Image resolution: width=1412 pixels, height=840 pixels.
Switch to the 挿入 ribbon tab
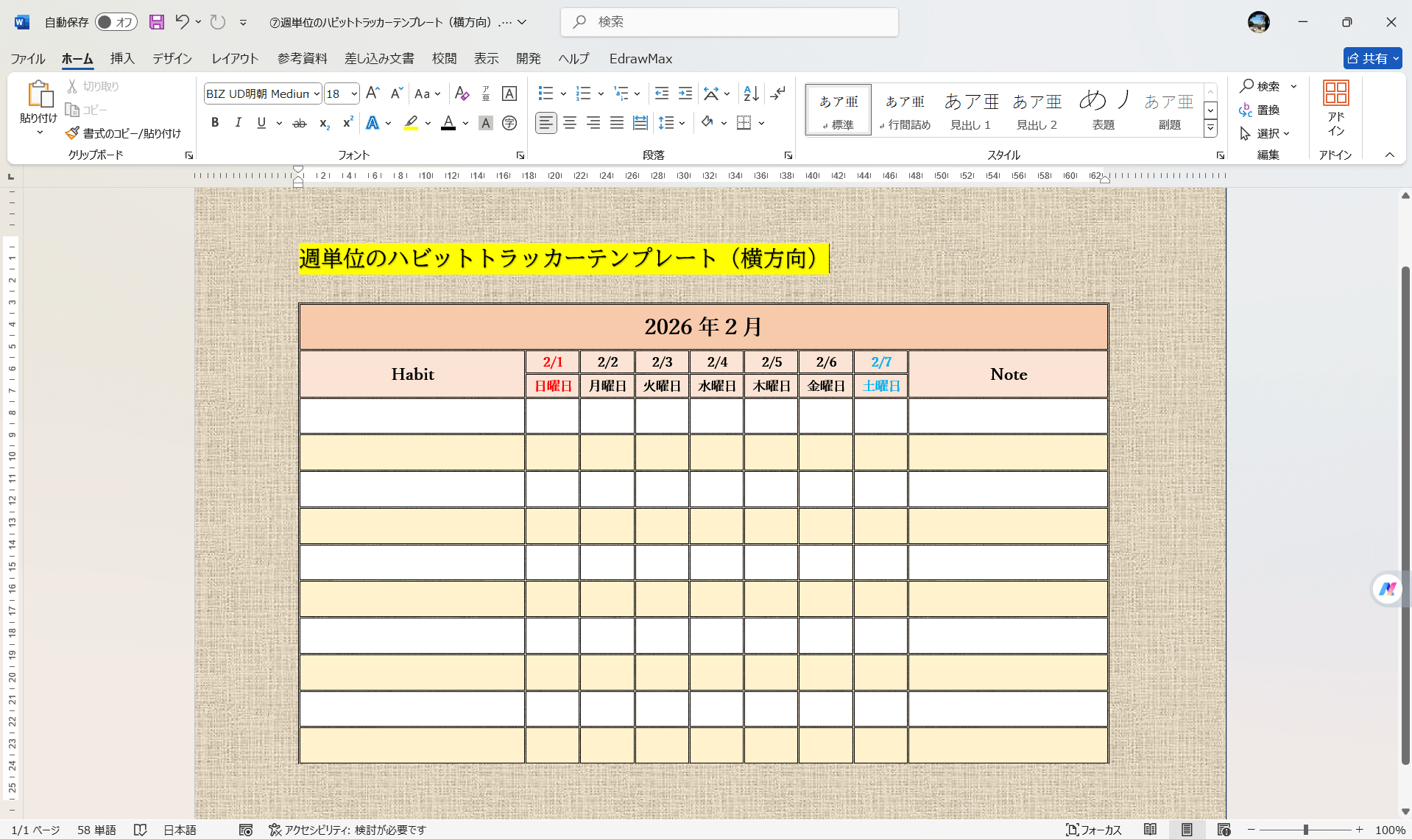tap(121, 58)
